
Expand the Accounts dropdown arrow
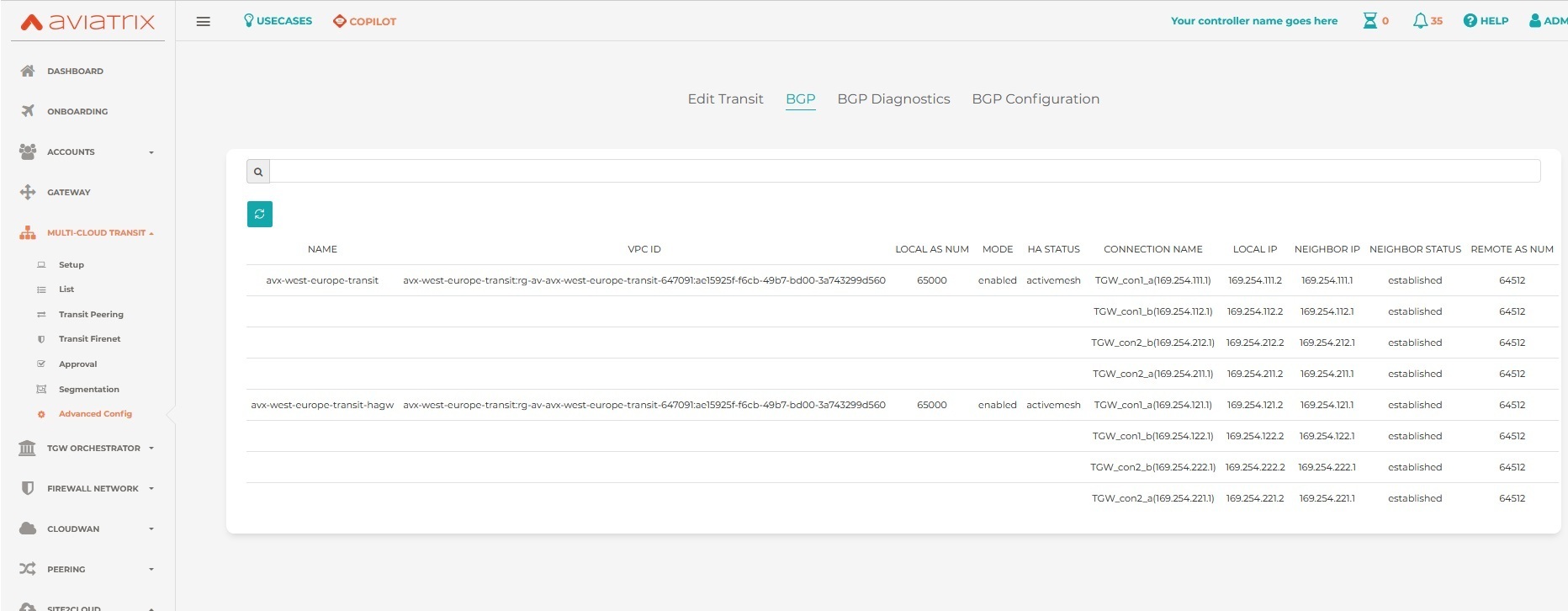(151, 152)
